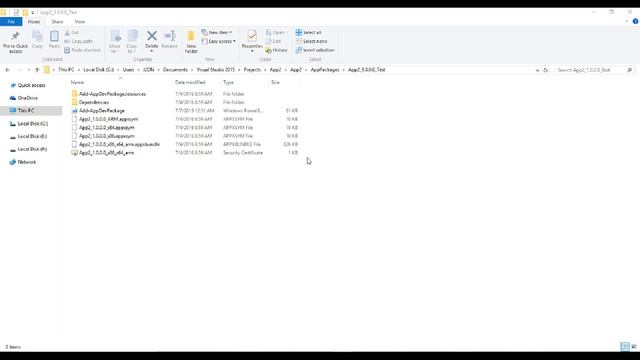The height and width of the screenshot is (360, 640).
Task: Switch to the View ribbon tab
Action: tap(80, 22)
